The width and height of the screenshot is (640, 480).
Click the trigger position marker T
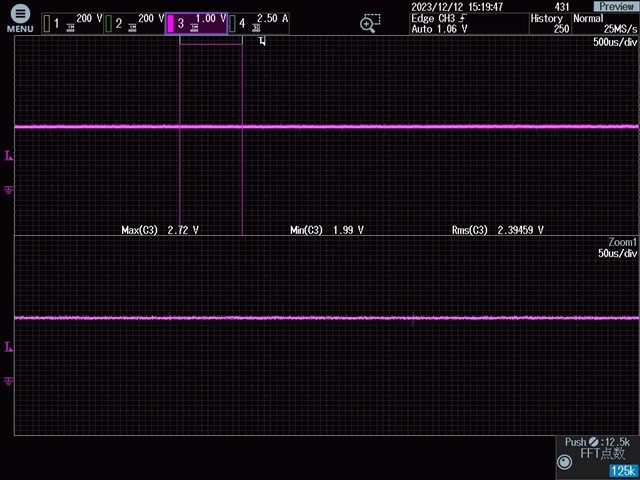pyautogui.click(x=262, y=41)
